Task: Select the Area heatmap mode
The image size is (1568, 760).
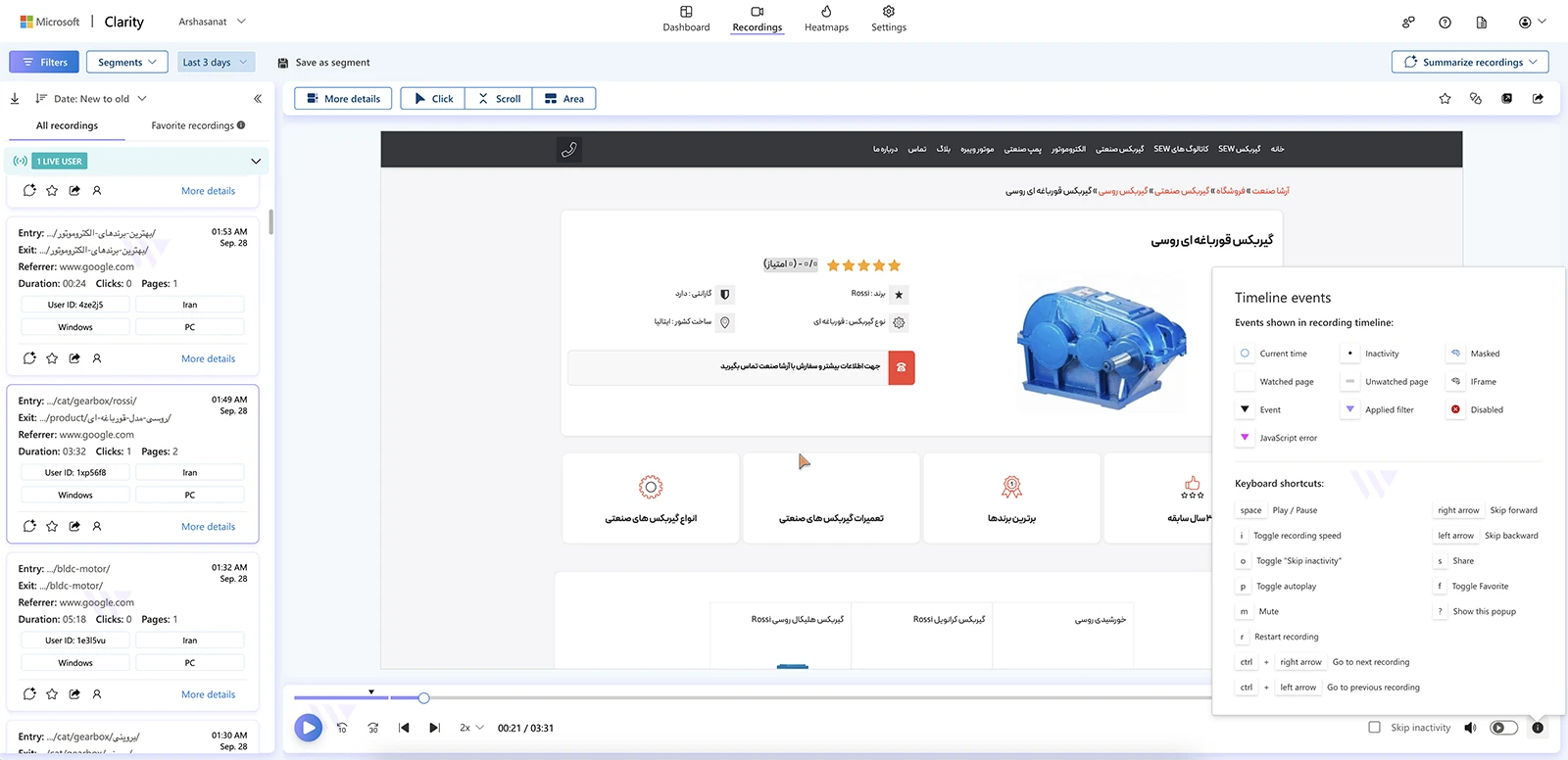Action: 564,99
